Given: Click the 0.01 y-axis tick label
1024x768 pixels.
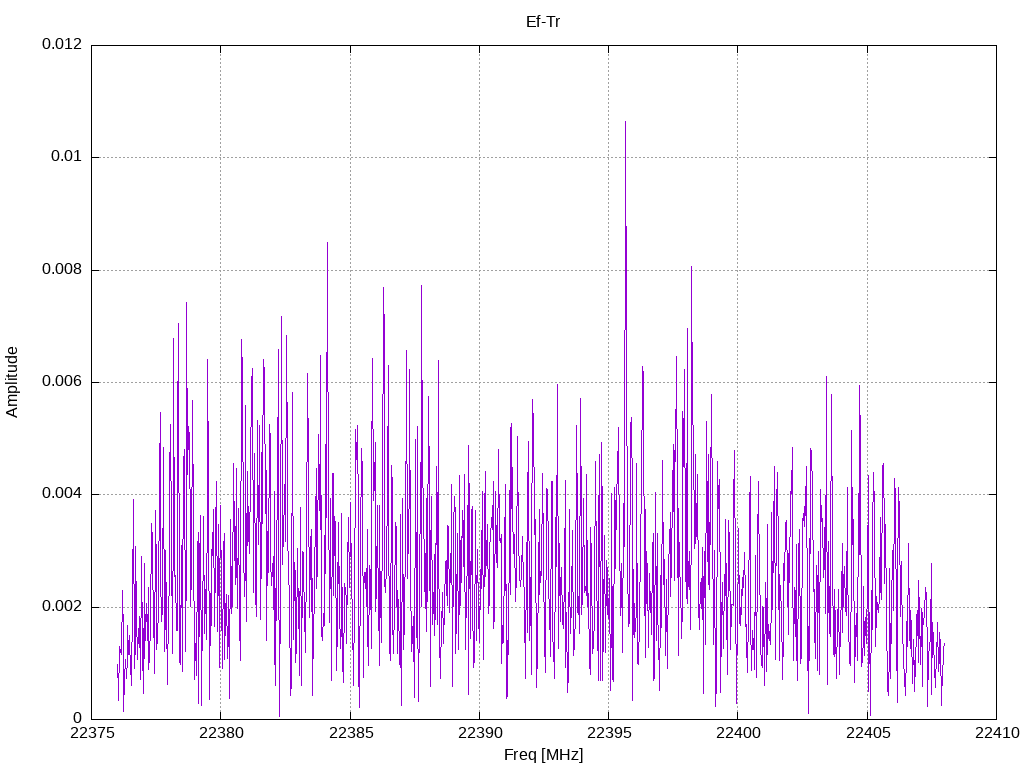Looking at the screenshot, I should click(x=67, y=157).
